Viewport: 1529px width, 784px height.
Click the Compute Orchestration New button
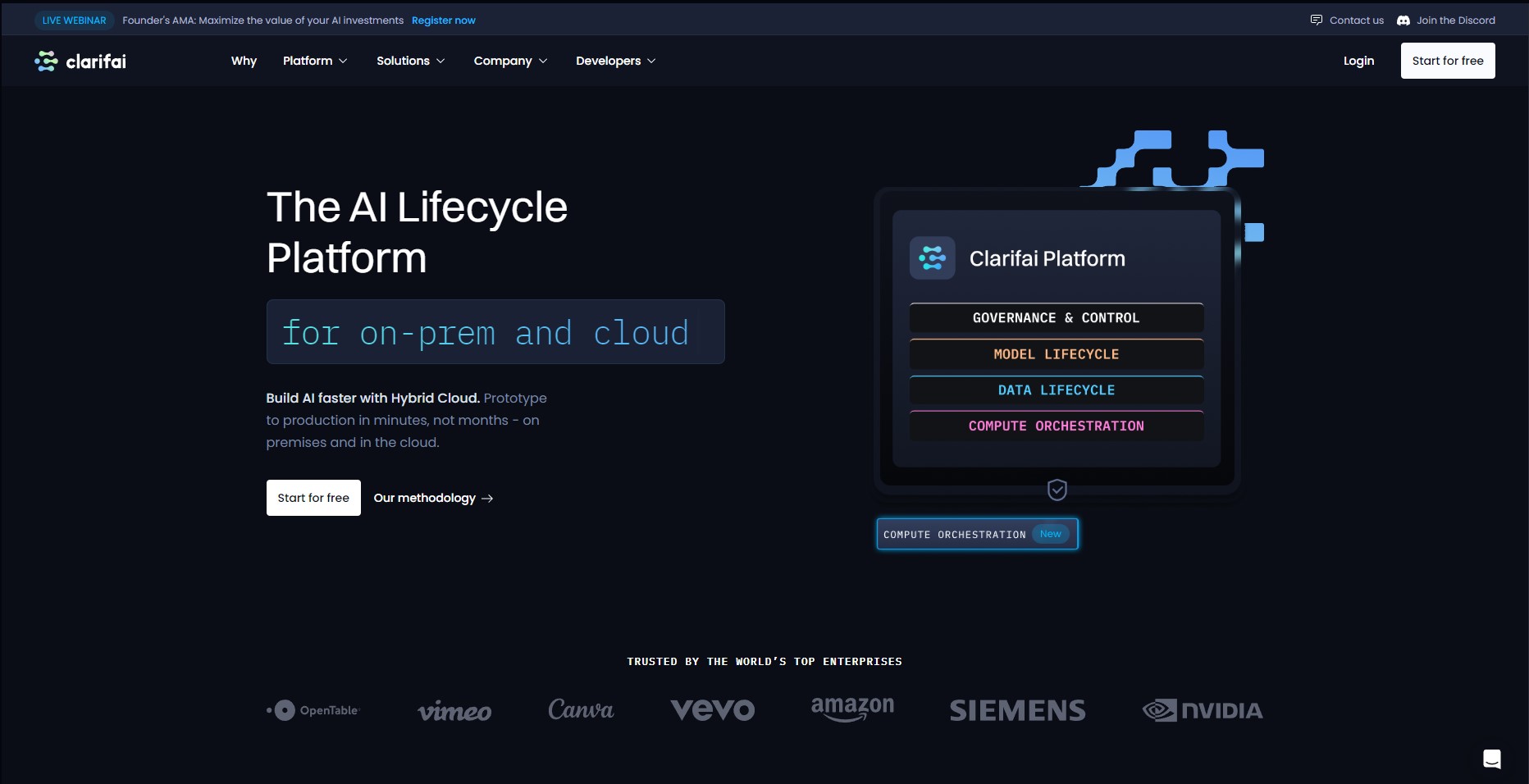click(977, 534)
